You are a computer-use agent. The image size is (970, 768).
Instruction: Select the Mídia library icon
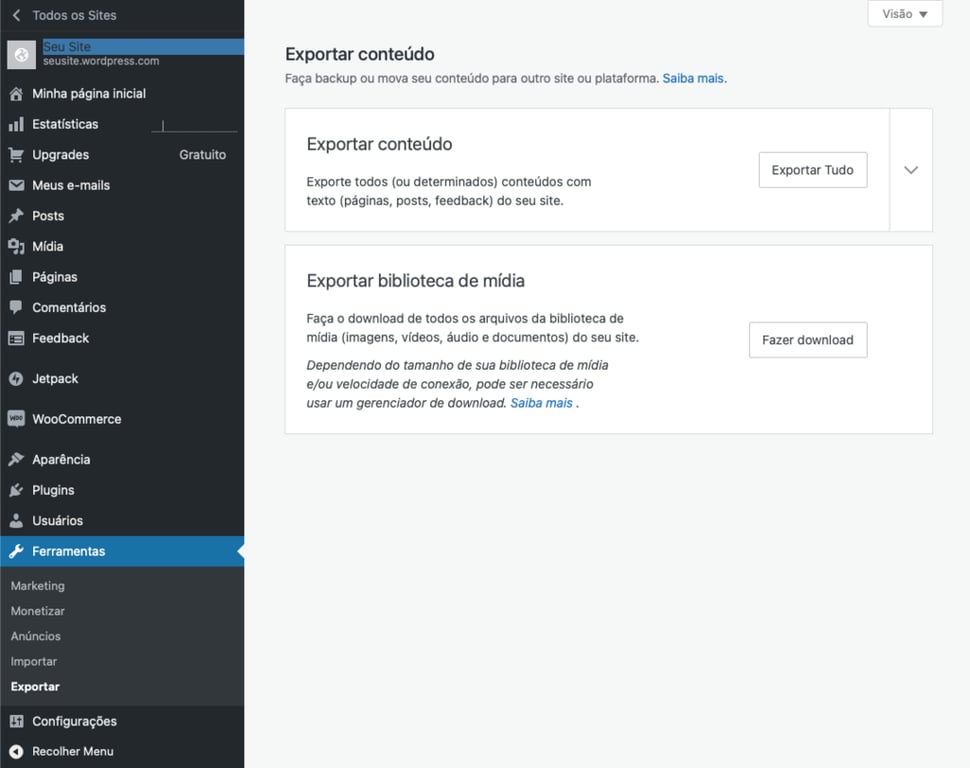(17, 246)
